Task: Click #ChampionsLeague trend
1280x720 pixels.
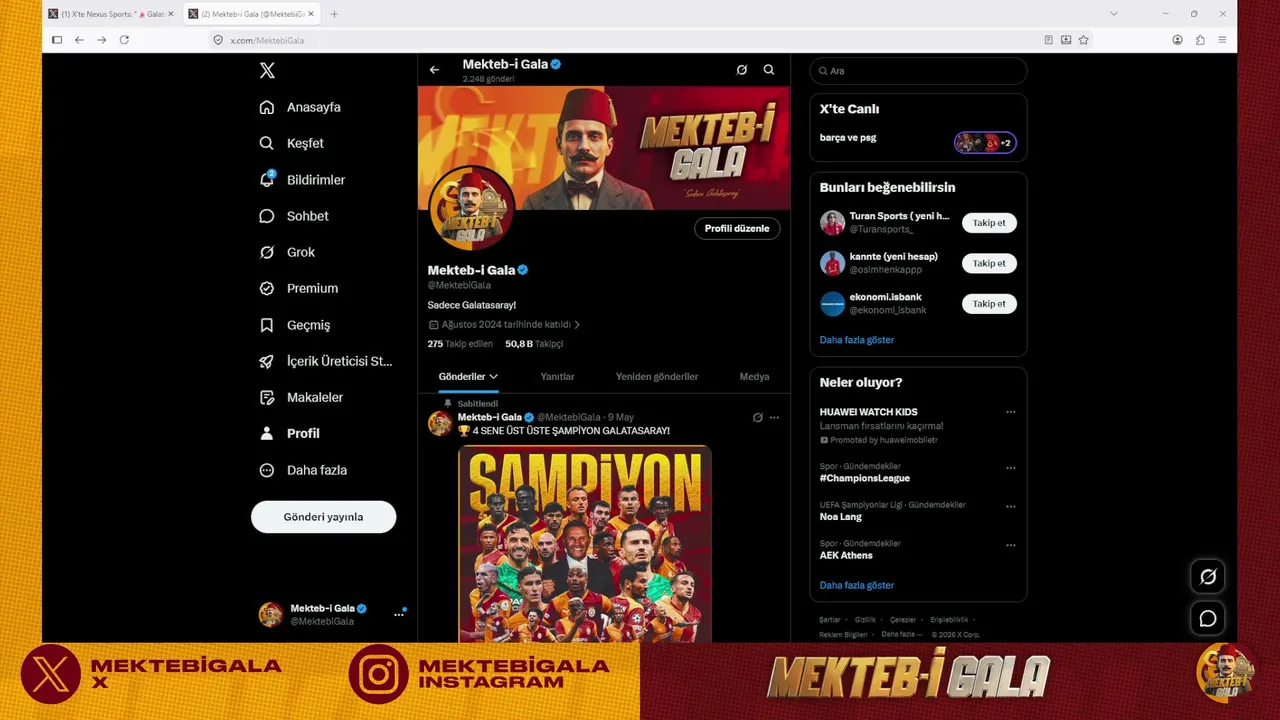Action: [x=865, y=478]
